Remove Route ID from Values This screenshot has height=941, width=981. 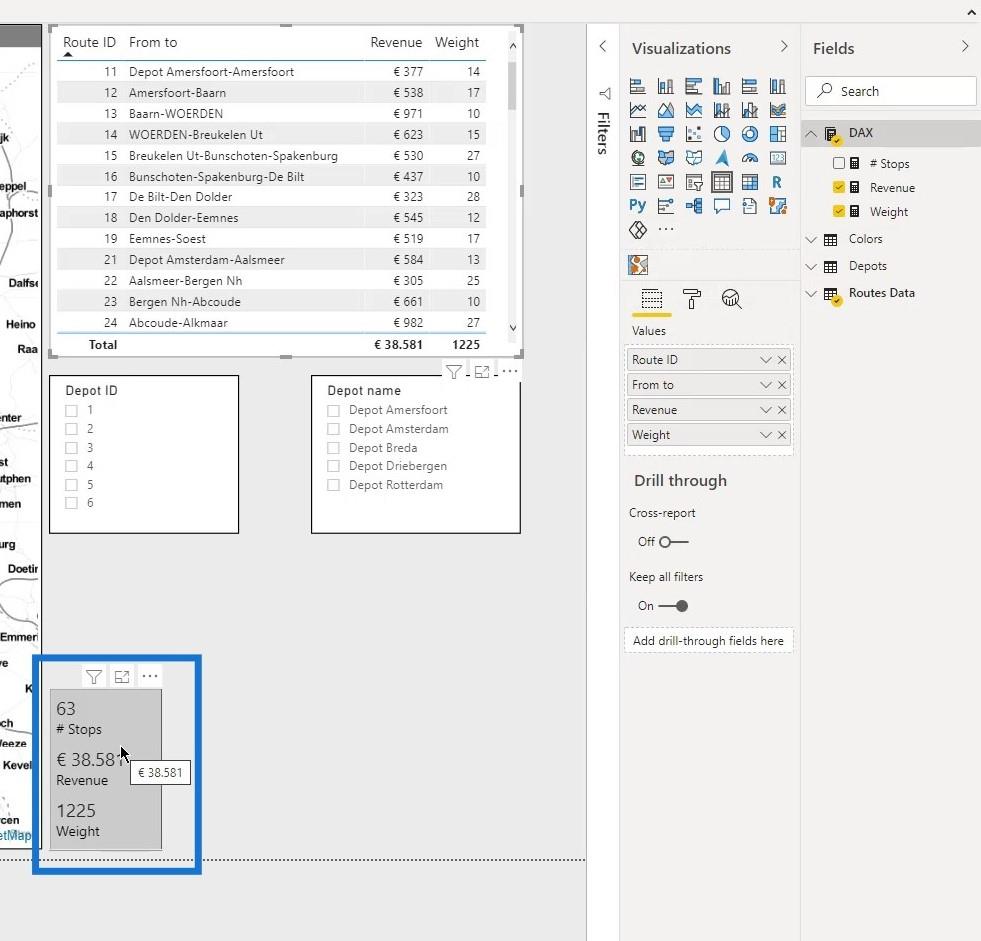782,360
